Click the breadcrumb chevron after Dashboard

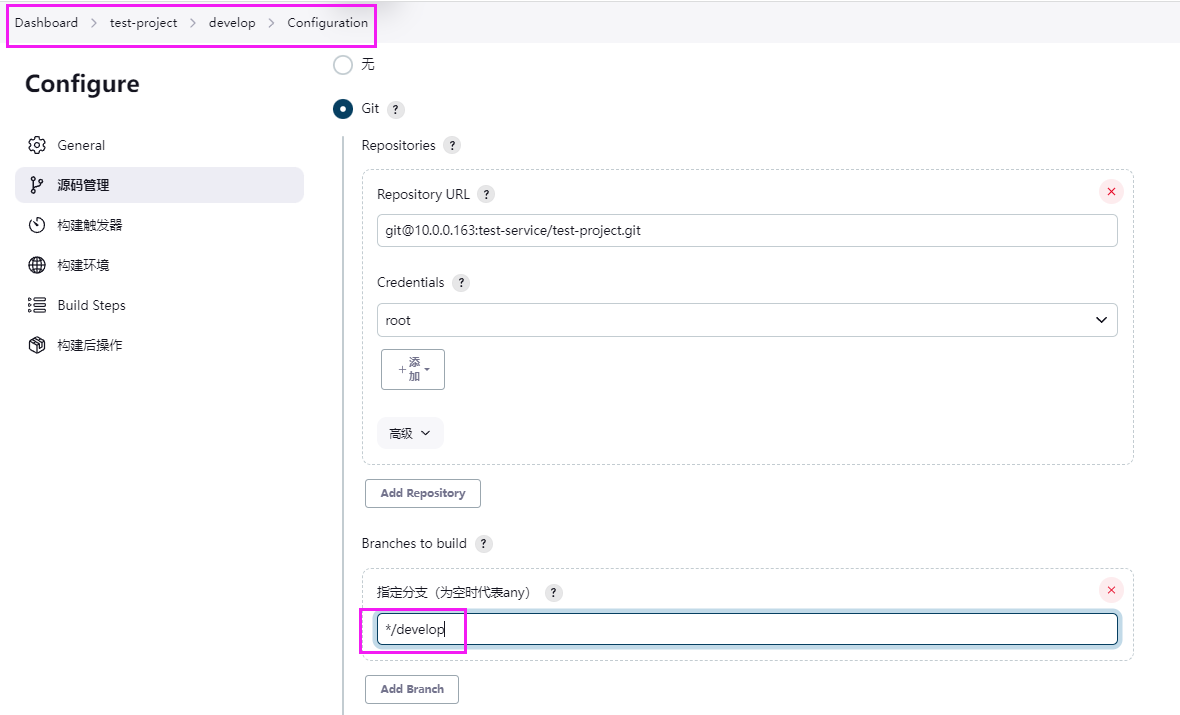[x=94, y=23]
